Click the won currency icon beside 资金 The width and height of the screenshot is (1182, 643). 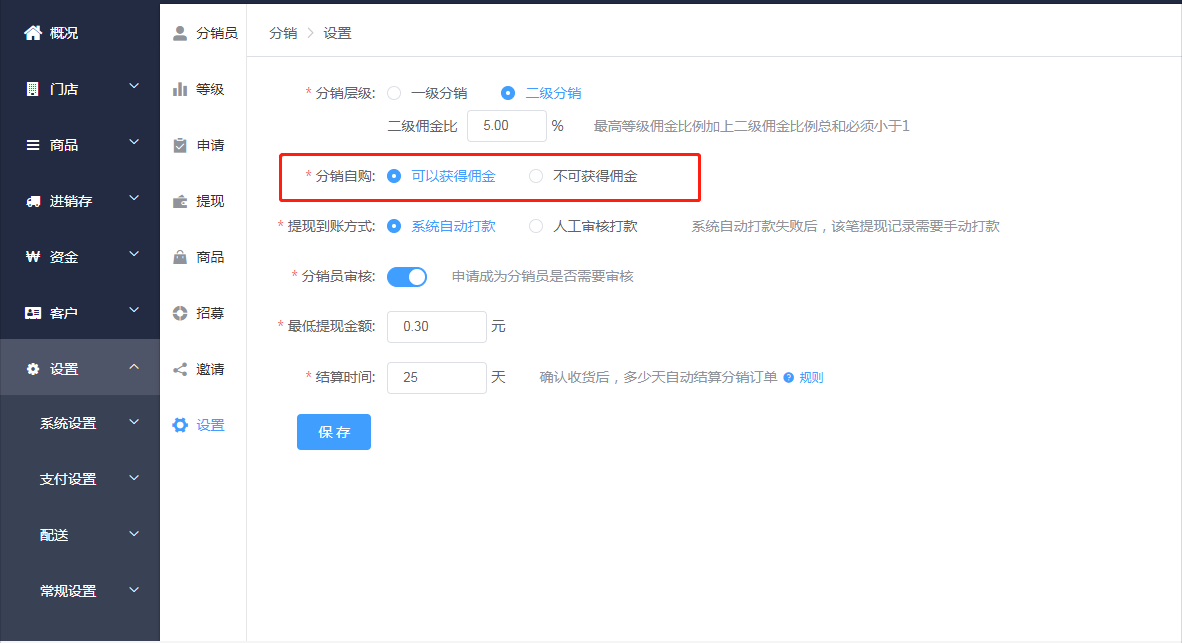(x=32, y=257)
